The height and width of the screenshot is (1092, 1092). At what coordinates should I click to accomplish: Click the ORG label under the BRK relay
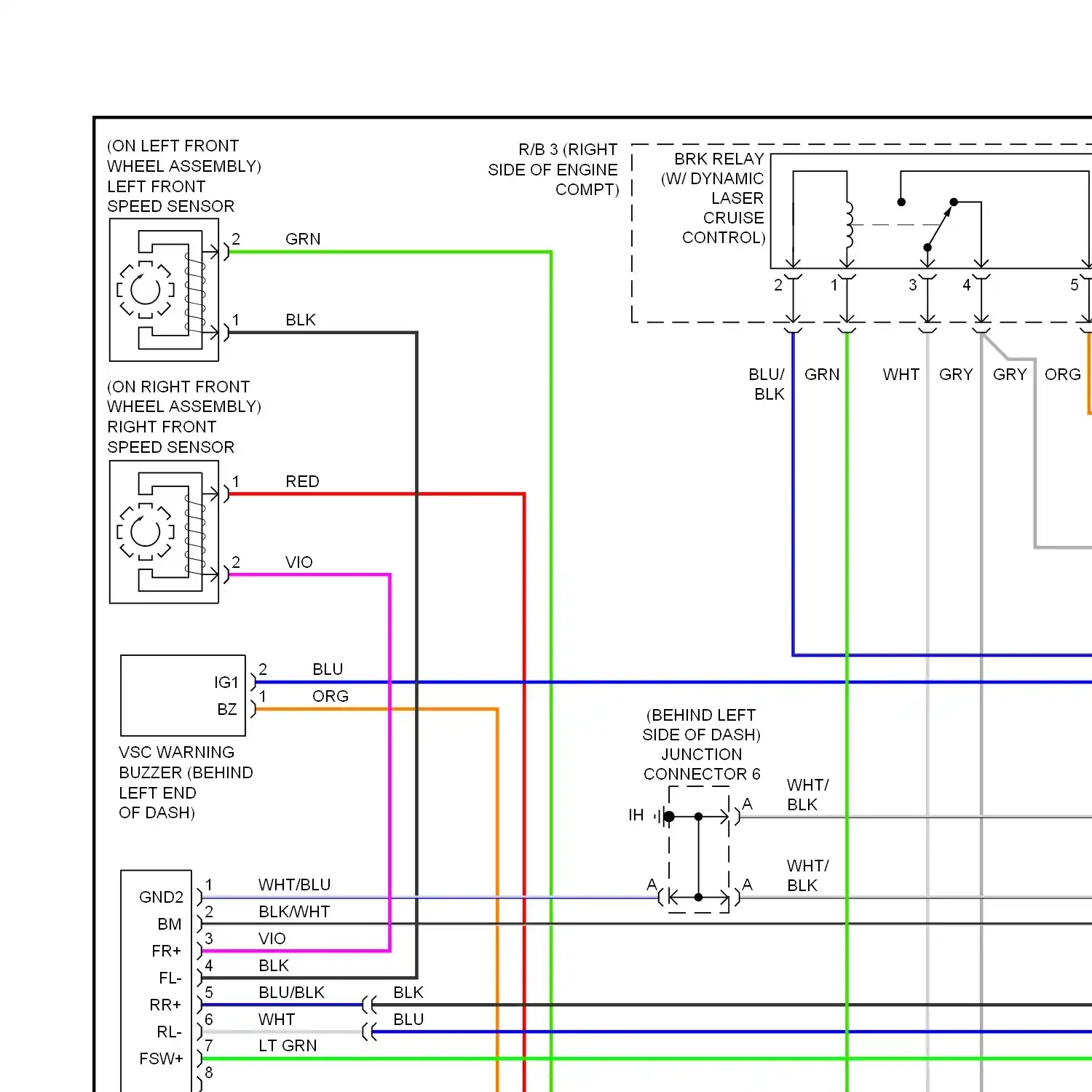1063,374
